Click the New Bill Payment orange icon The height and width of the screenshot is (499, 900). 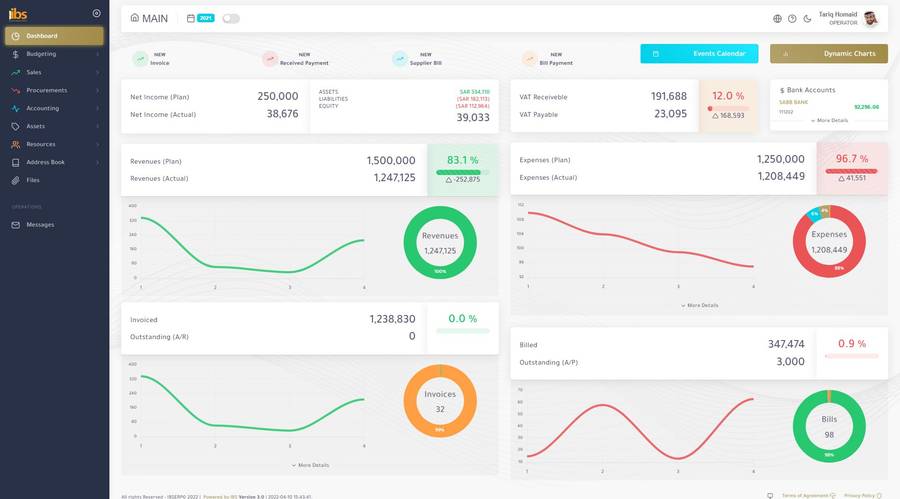tap(529, 59)
